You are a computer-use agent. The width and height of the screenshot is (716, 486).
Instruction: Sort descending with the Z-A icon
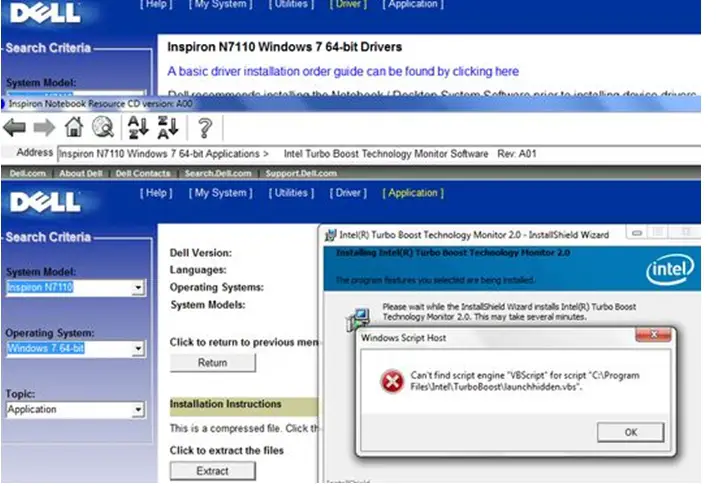pos(168,127)
